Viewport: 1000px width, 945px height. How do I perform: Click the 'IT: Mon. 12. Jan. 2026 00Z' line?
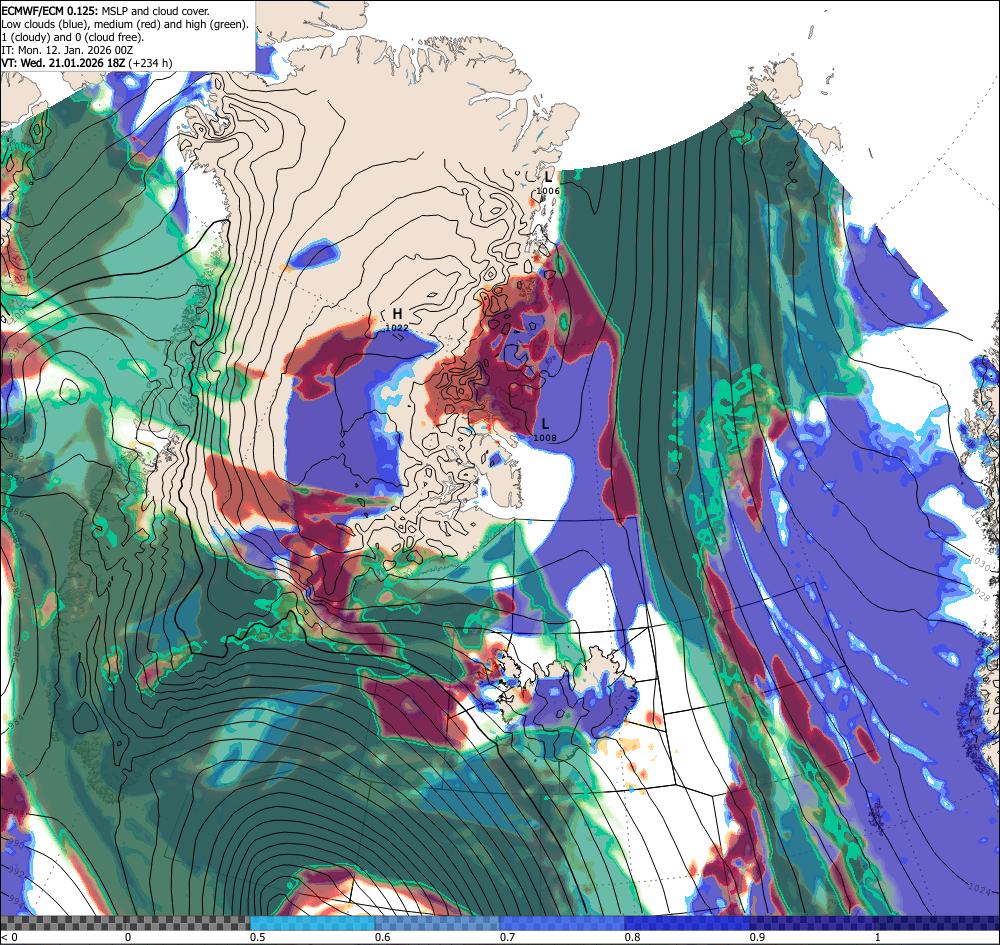pos(67,50)
